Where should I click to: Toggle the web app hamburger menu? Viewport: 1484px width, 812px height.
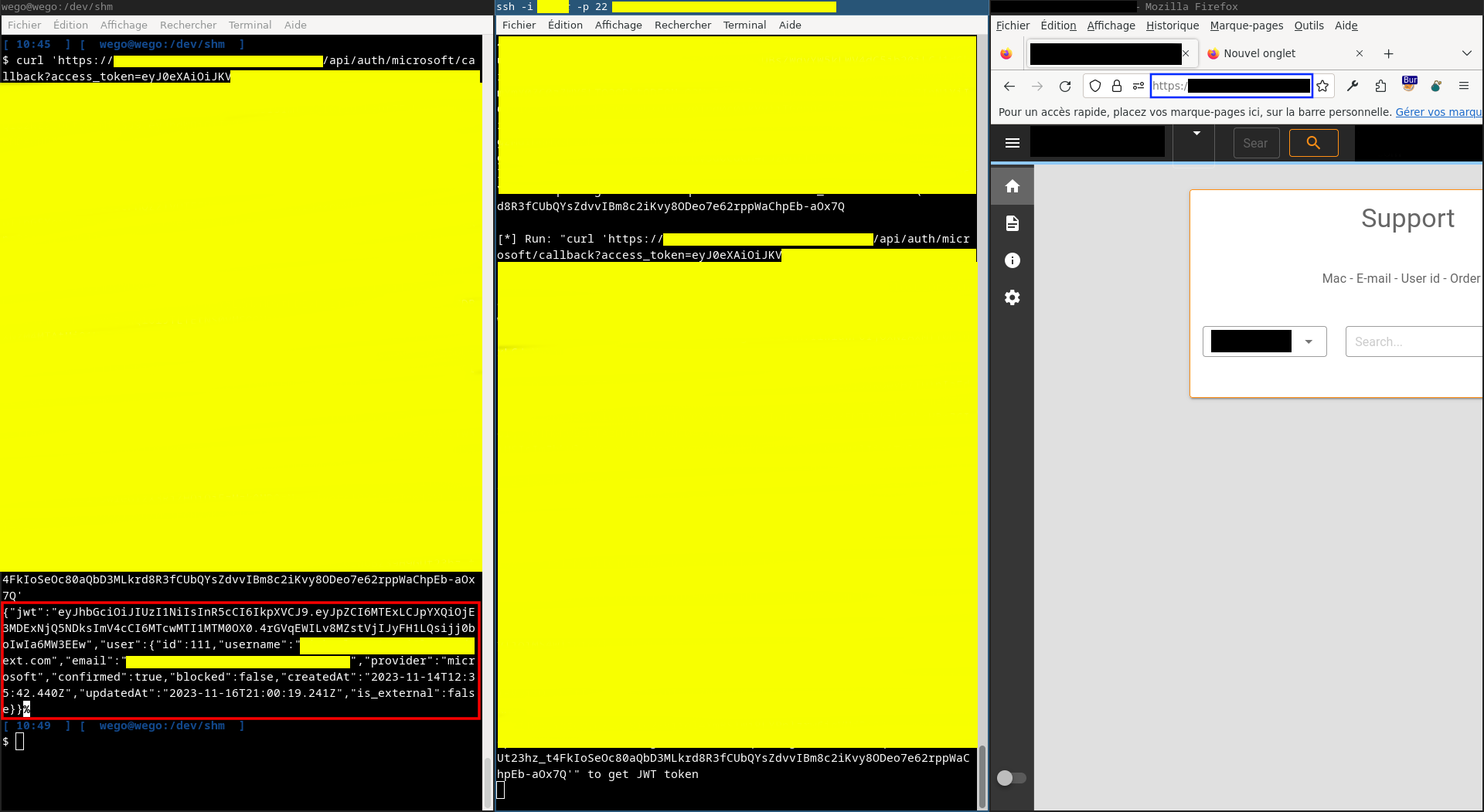[x=1012, y=143]
